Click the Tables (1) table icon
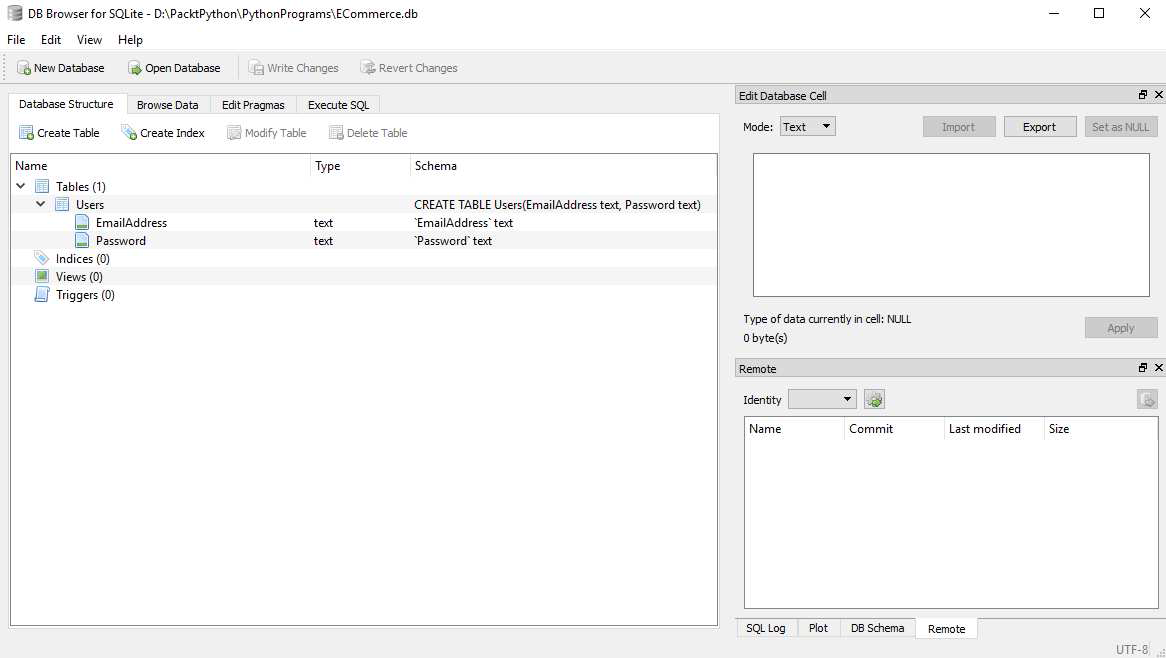The width and height of the screenshot is (1166, 658). (x=42, y=187)
